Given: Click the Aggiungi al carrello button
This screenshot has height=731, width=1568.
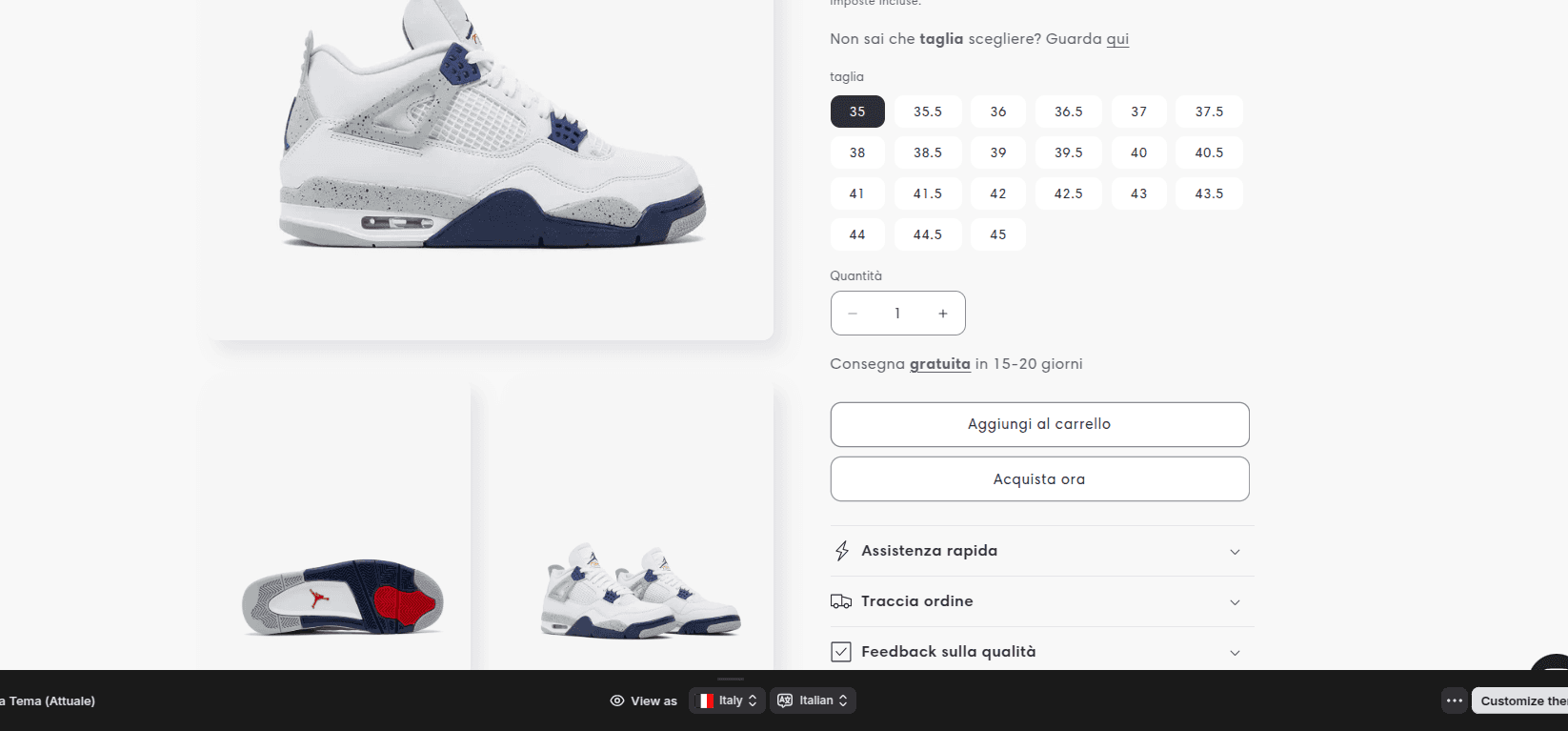Looking at the screenshot, I should click(1039, 424).
